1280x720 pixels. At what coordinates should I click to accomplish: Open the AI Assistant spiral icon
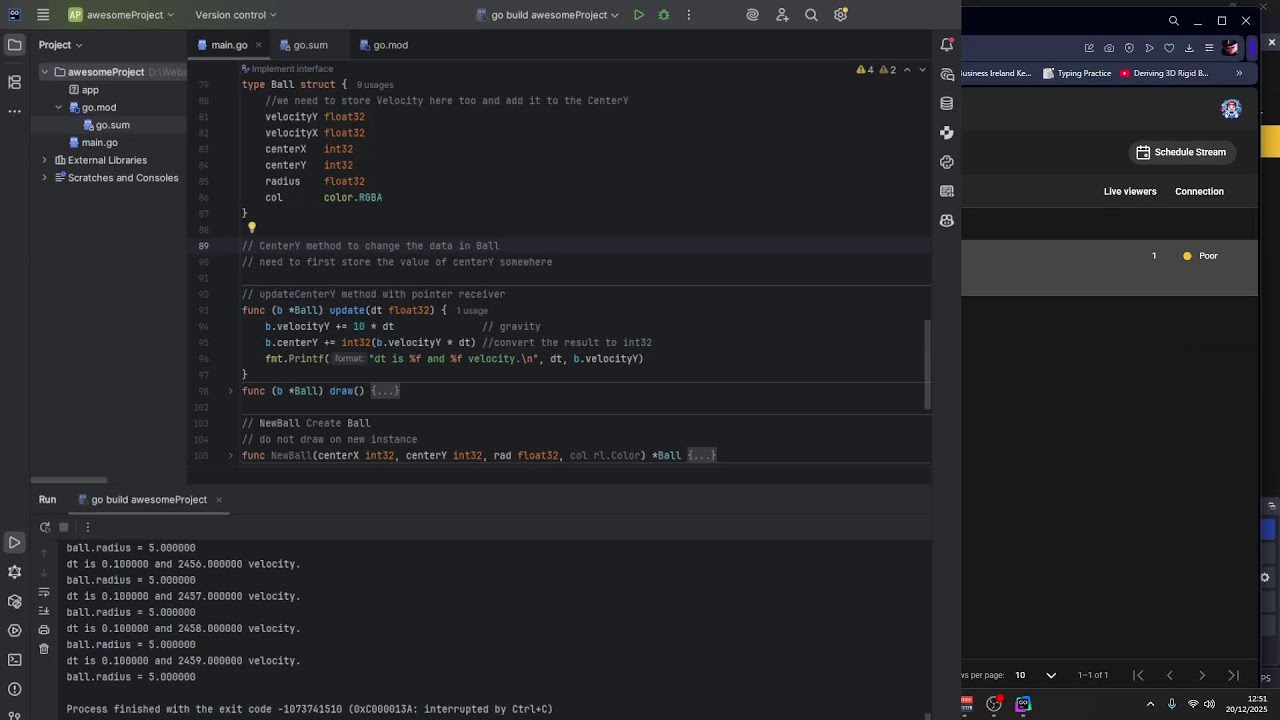[x=753, y=15]
